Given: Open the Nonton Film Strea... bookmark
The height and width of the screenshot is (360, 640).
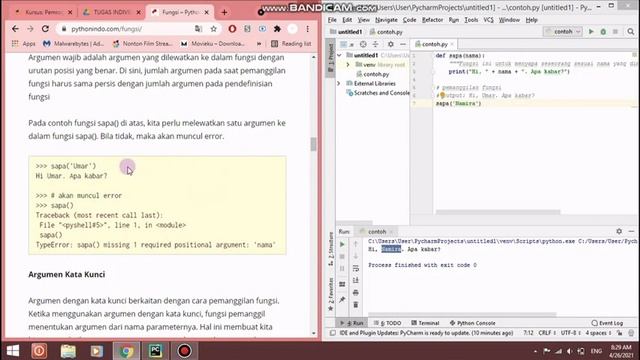Looking at the screenshot, I should tap(142, 43).
